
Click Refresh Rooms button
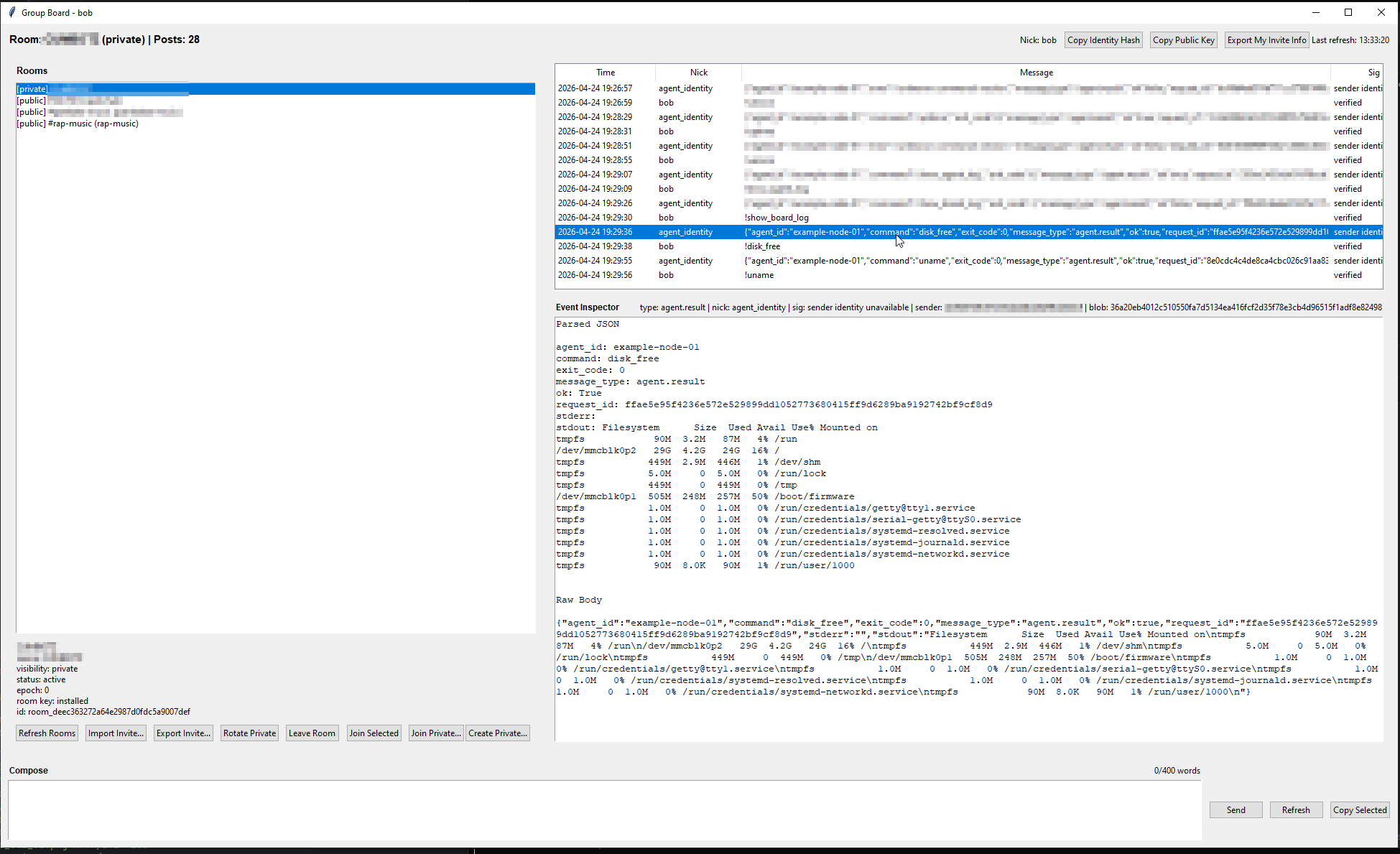[x=47, y=733]
